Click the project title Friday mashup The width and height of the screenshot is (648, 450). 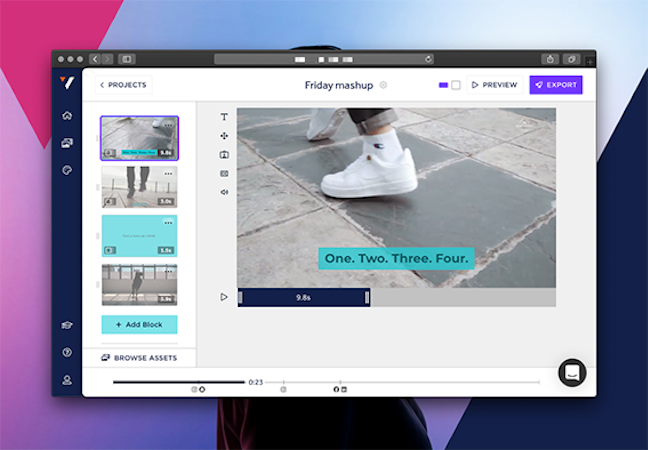(339, 85)
